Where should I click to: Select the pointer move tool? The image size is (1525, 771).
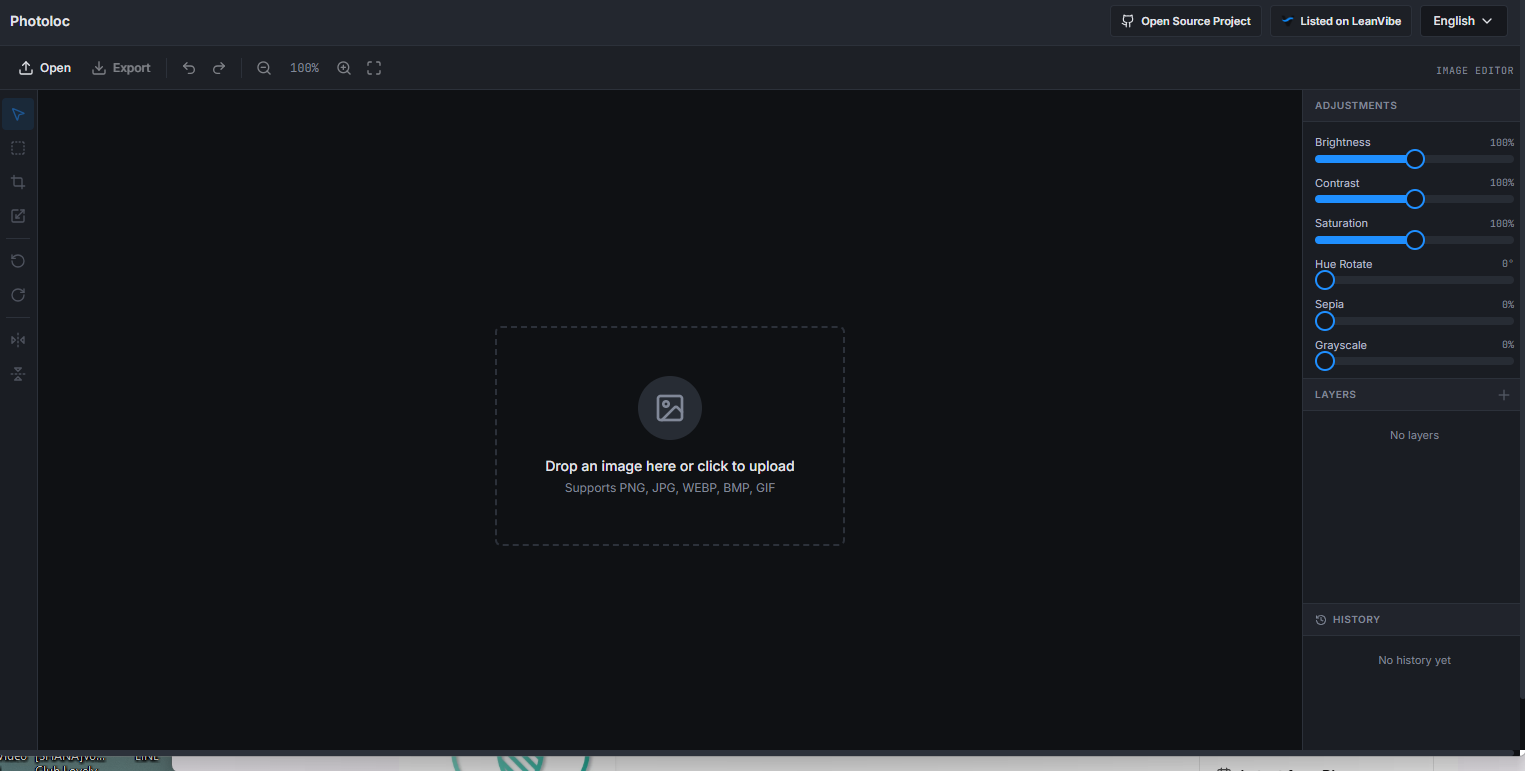coord(18,114)
